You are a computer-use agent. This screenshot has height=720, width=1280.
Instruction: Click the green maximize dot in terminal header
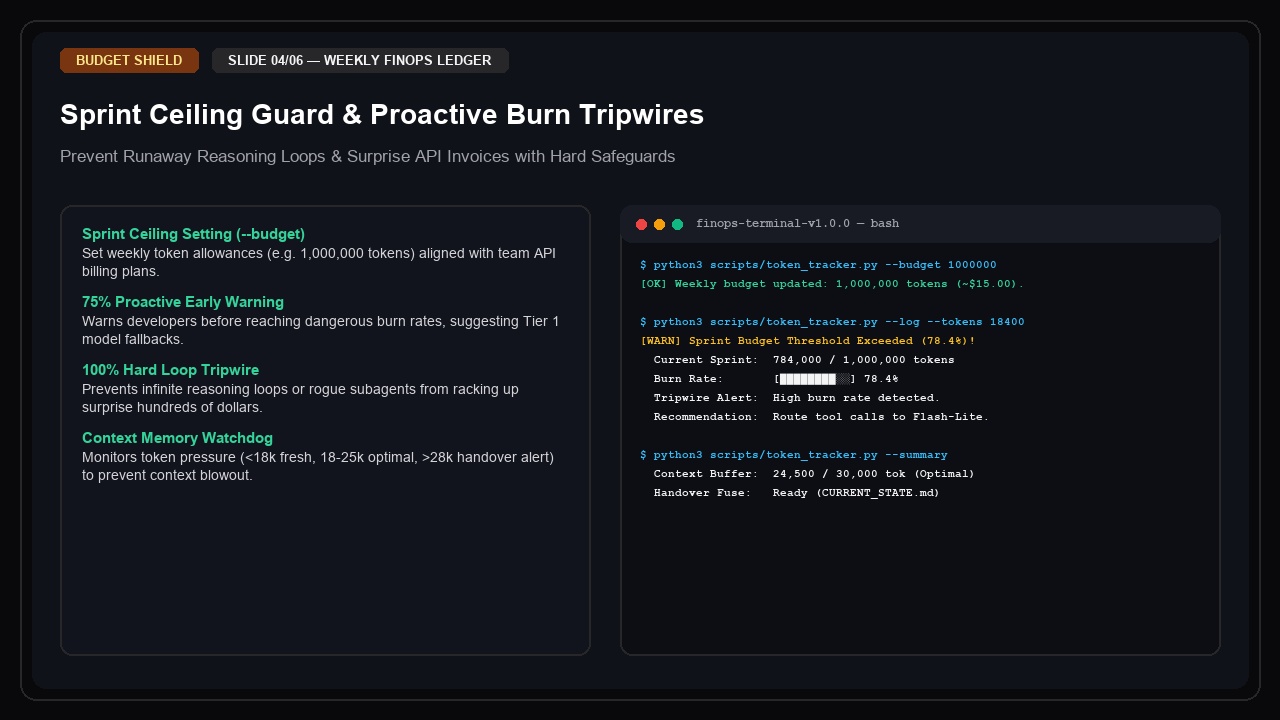(678, 224)
